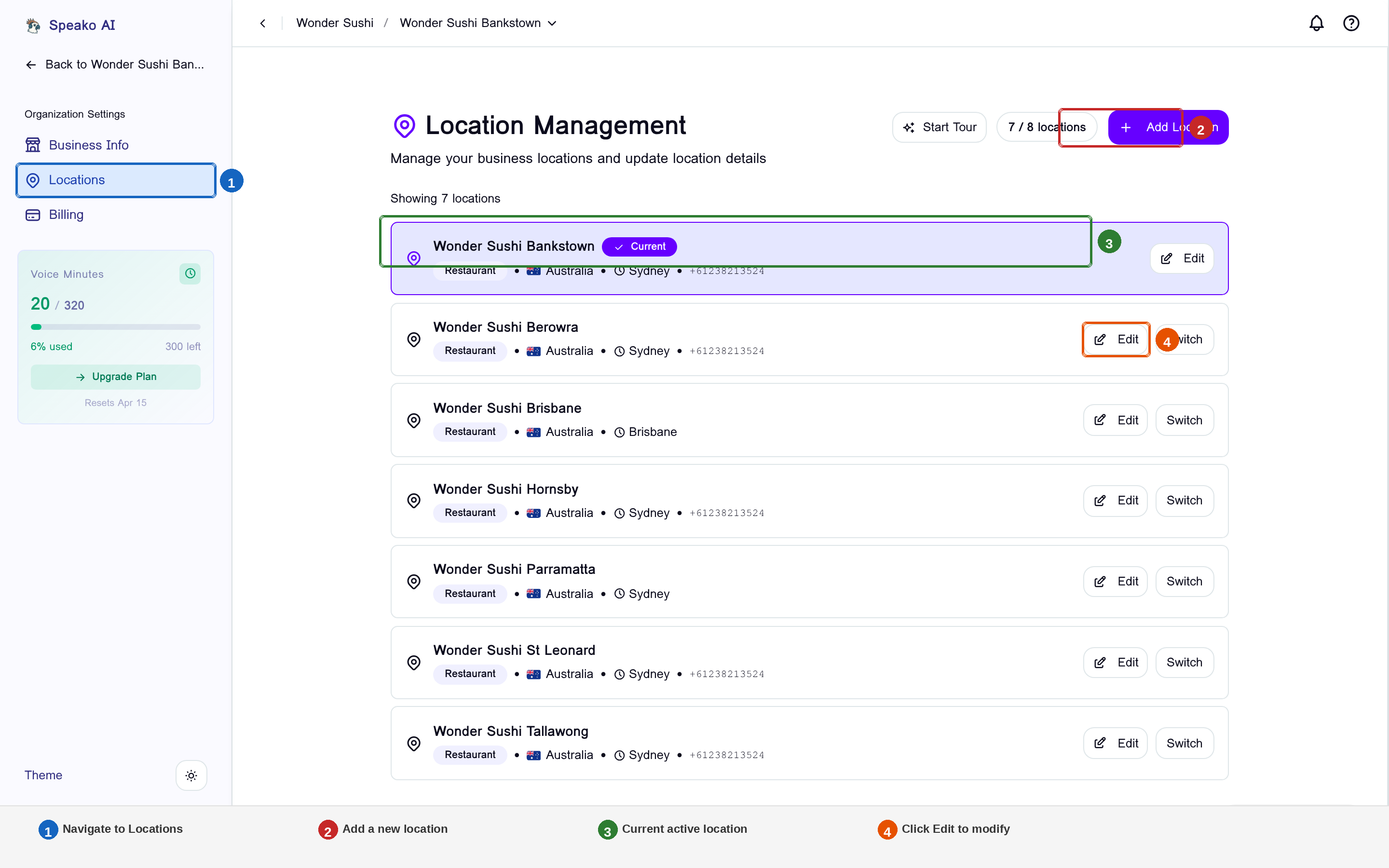Click the Upgrade Plan button
This screenshot has height=868, width=1389.
[x=115, y=377]
